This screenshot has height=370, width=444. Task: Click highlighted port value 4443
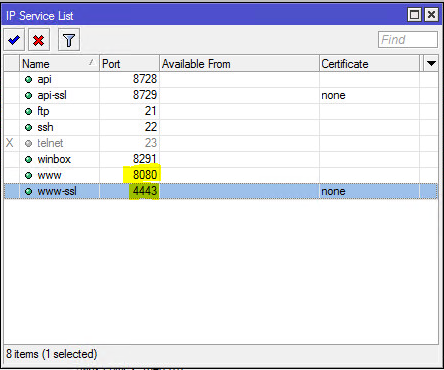coord(145,191)
